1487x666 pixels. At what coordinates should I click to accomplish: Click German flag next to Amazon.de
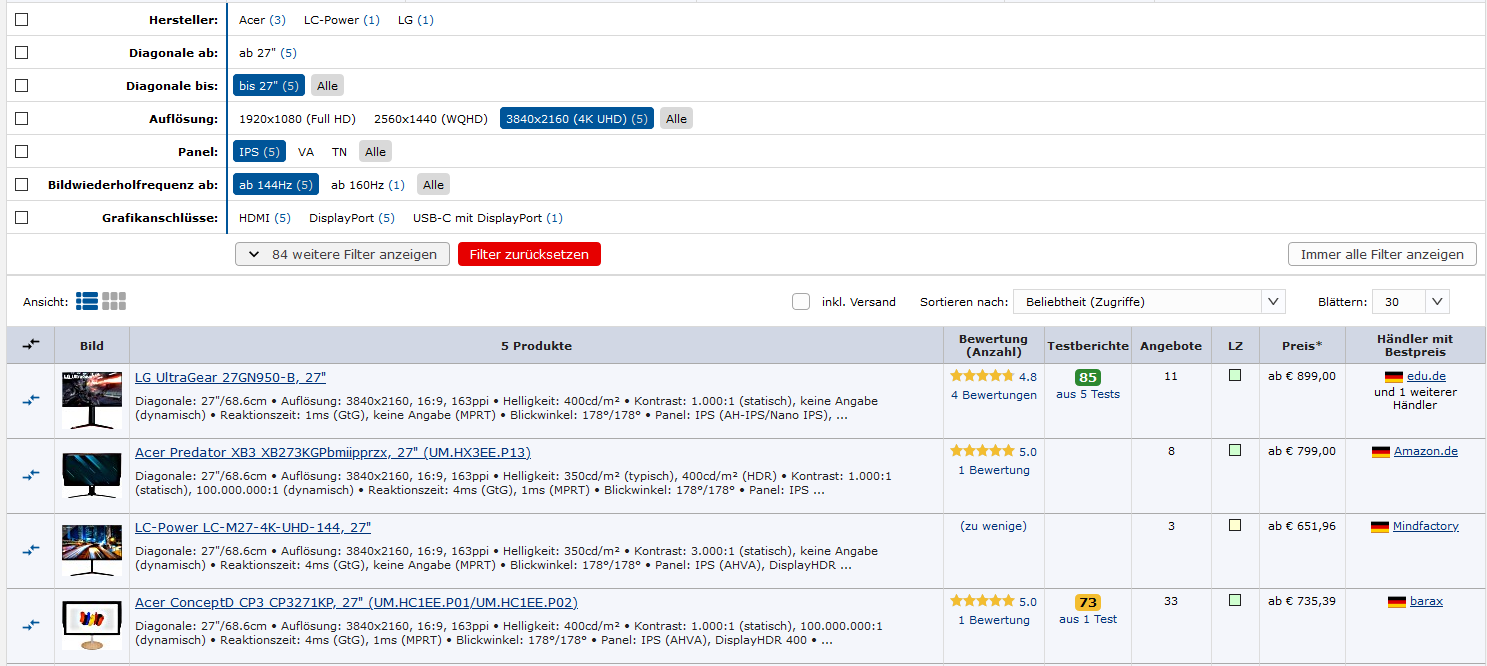(1381, 452)
